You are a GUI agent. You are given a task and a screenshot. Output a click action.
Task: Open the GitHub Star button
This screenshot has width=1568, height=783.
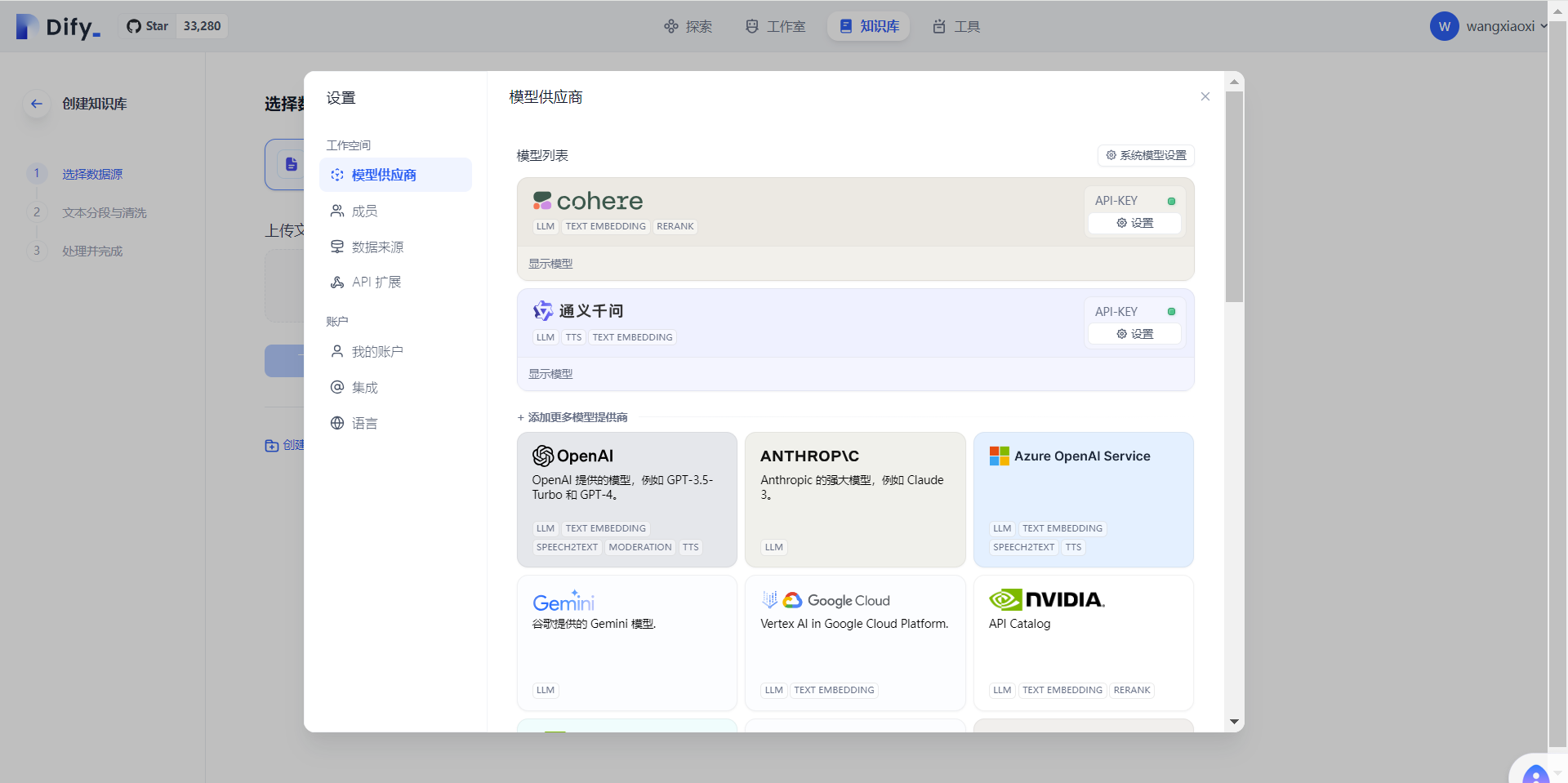[x=148, y=26]
